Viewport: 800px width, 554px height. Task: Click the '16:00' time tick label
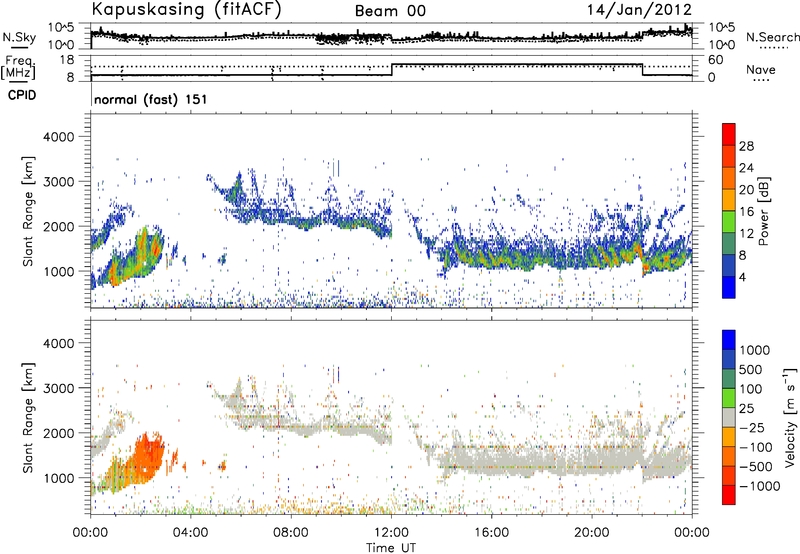tap(491, 533)
